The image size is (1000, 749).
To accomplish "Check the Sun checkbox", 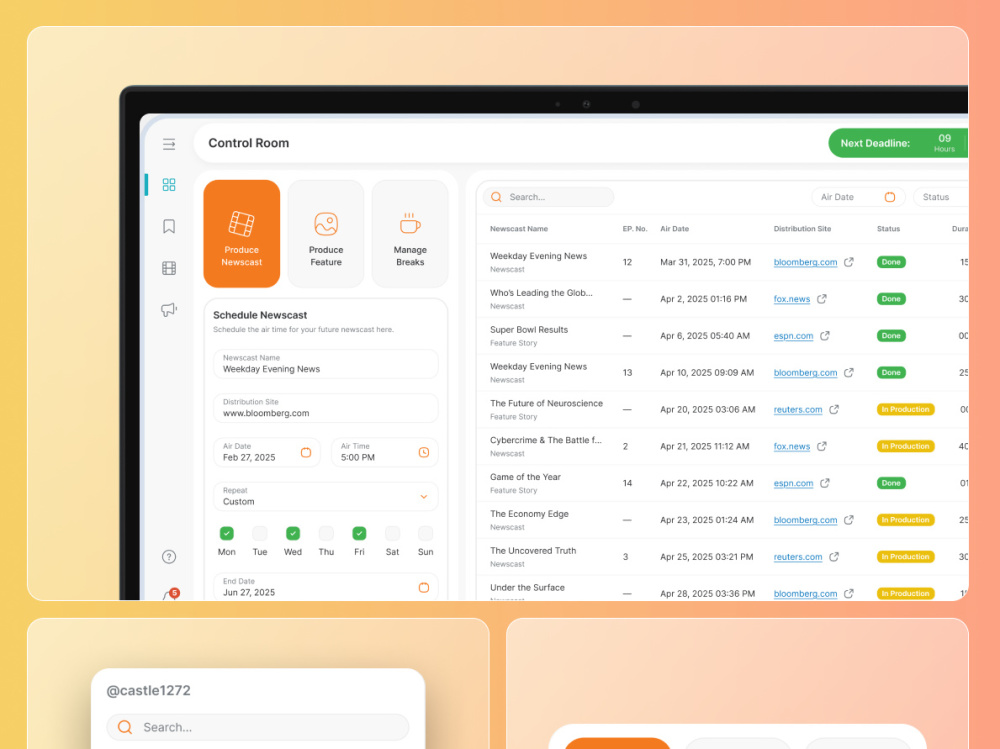I will coord(425,533).
